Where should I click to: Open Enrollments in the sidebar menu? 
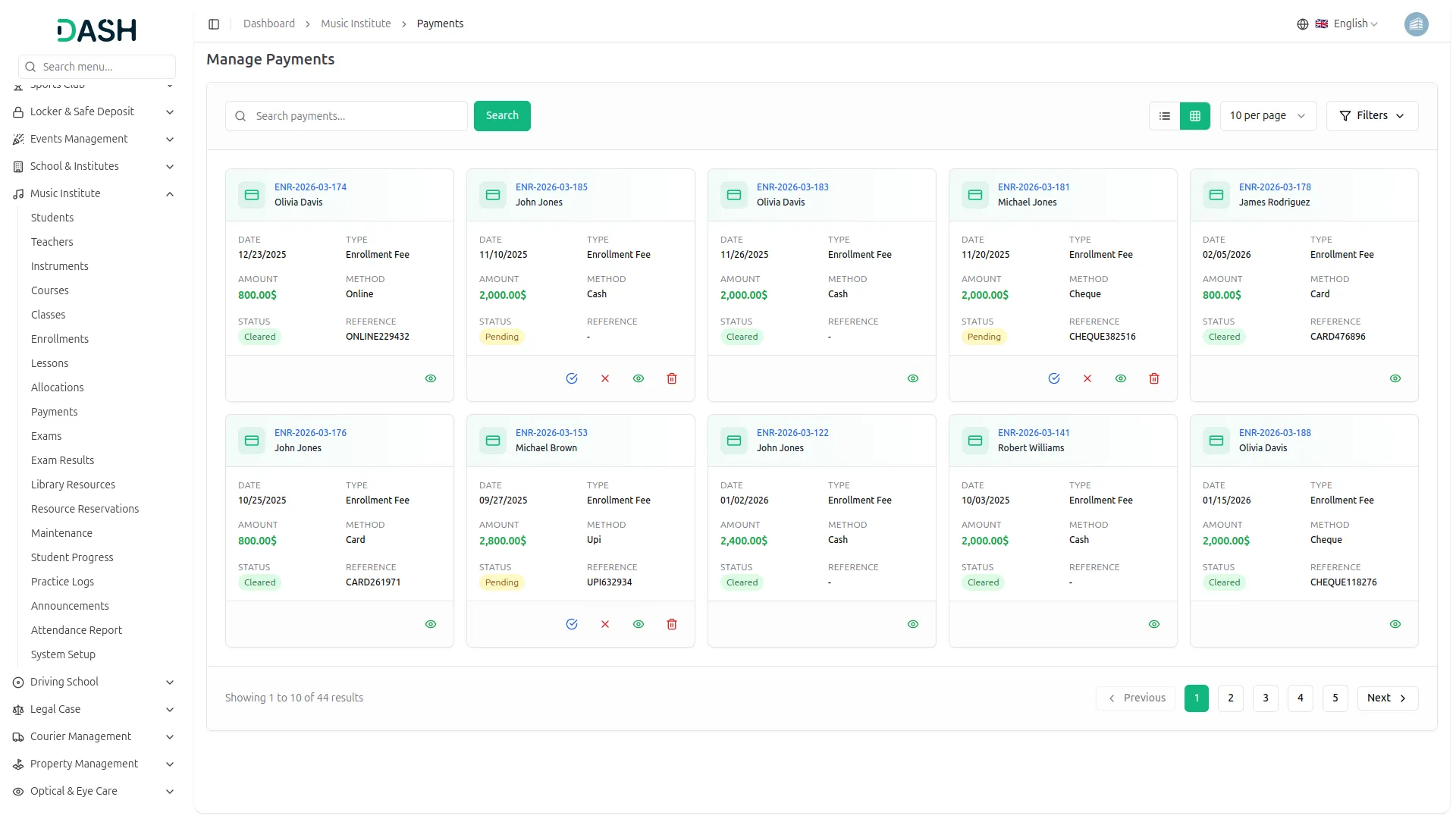(x=60, y=339)
